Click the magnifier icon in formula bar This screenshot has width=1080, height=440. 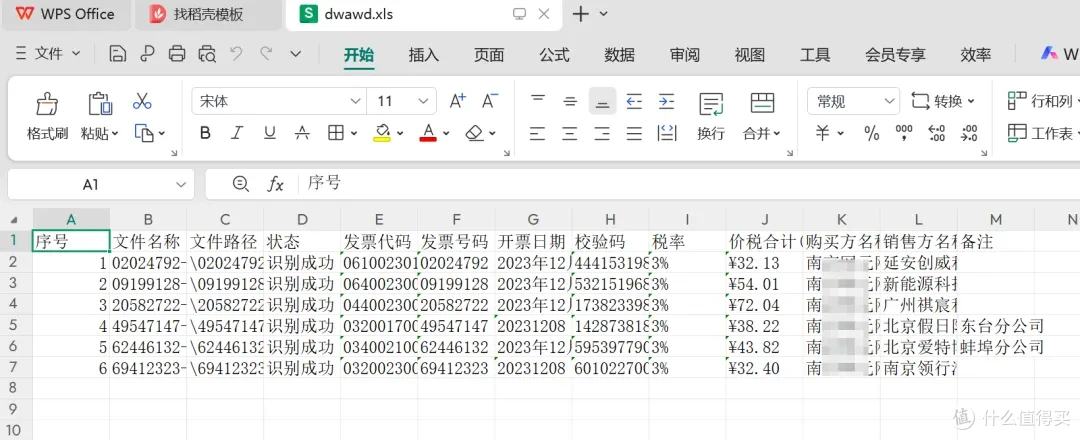(240, 183)
